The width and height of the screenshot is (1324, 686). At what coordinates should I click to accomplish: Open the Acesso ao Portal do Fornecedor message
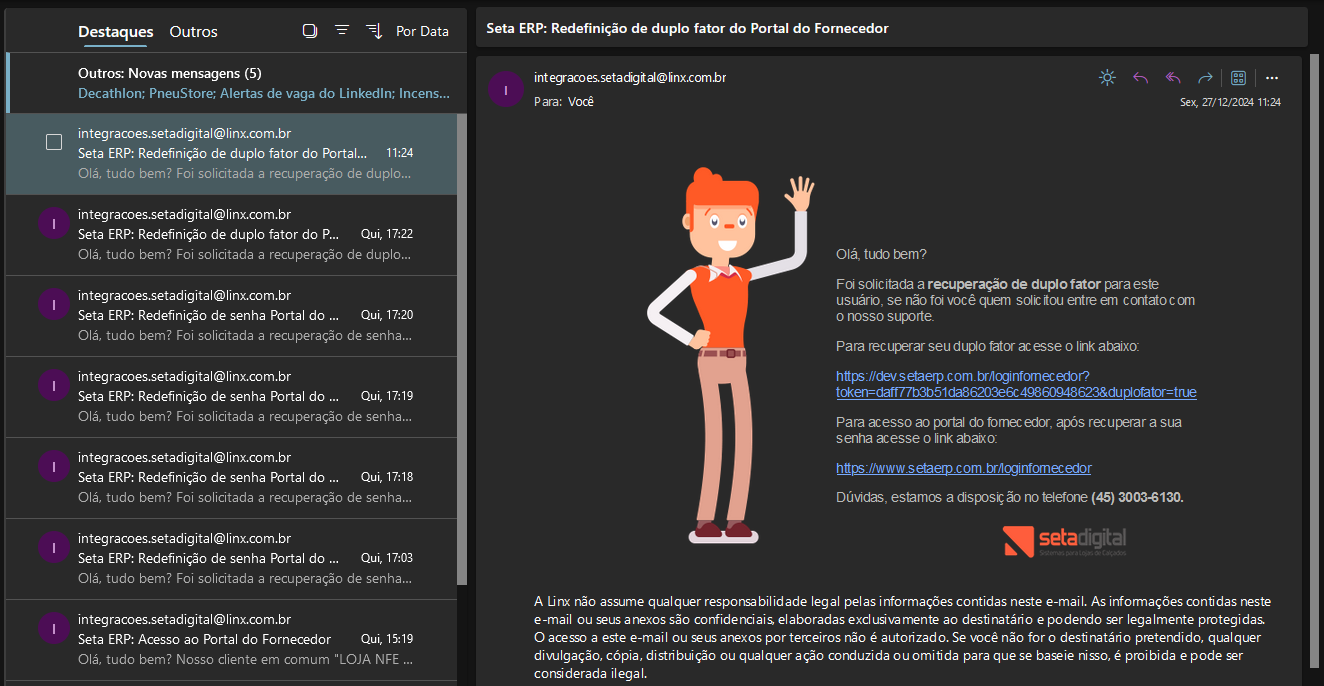point(232,640)
